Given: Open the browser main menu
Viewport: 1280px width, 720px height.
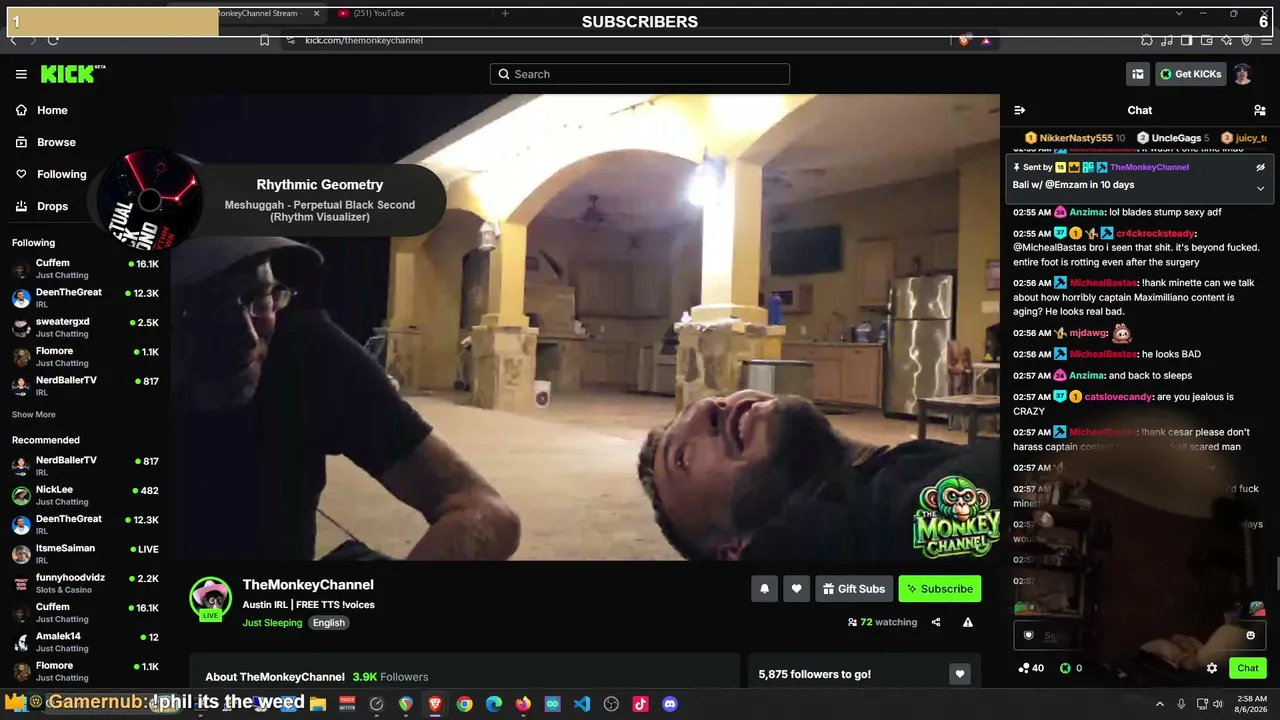Looking at the screenshot, I should click(x=1266, y=40).
